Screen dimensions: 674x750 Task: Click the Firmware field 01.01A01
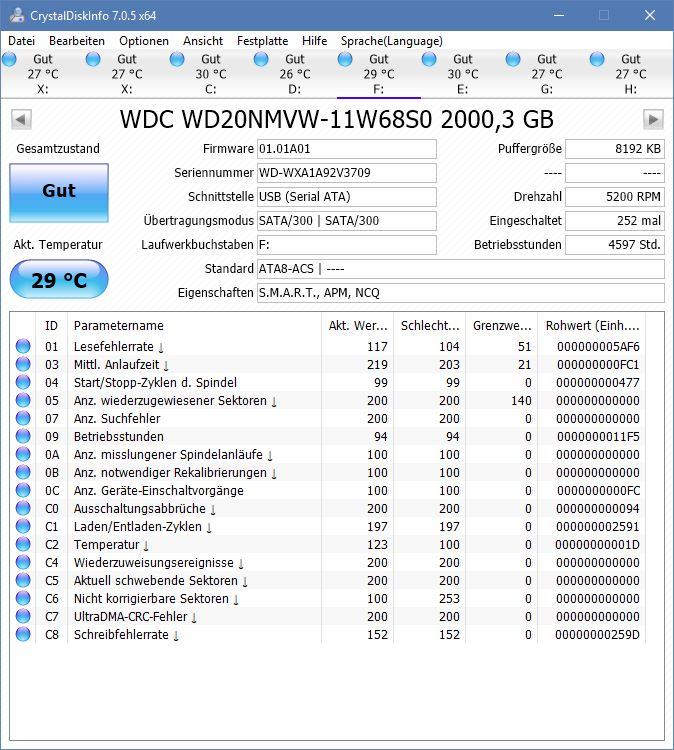point(347,149)
